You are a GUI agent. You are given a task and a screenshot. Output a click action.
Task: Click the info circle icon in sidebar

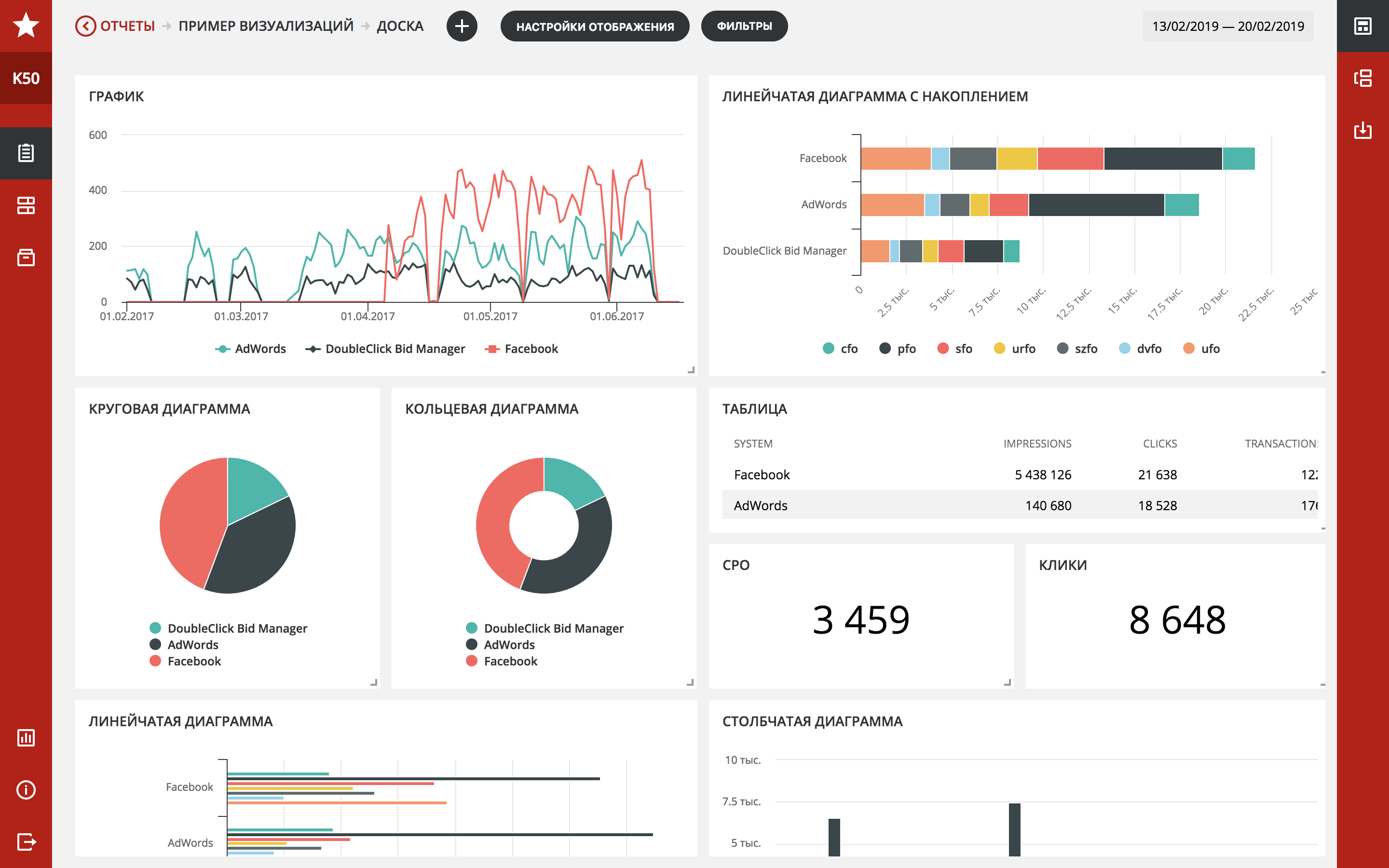[x=26, y=790]
